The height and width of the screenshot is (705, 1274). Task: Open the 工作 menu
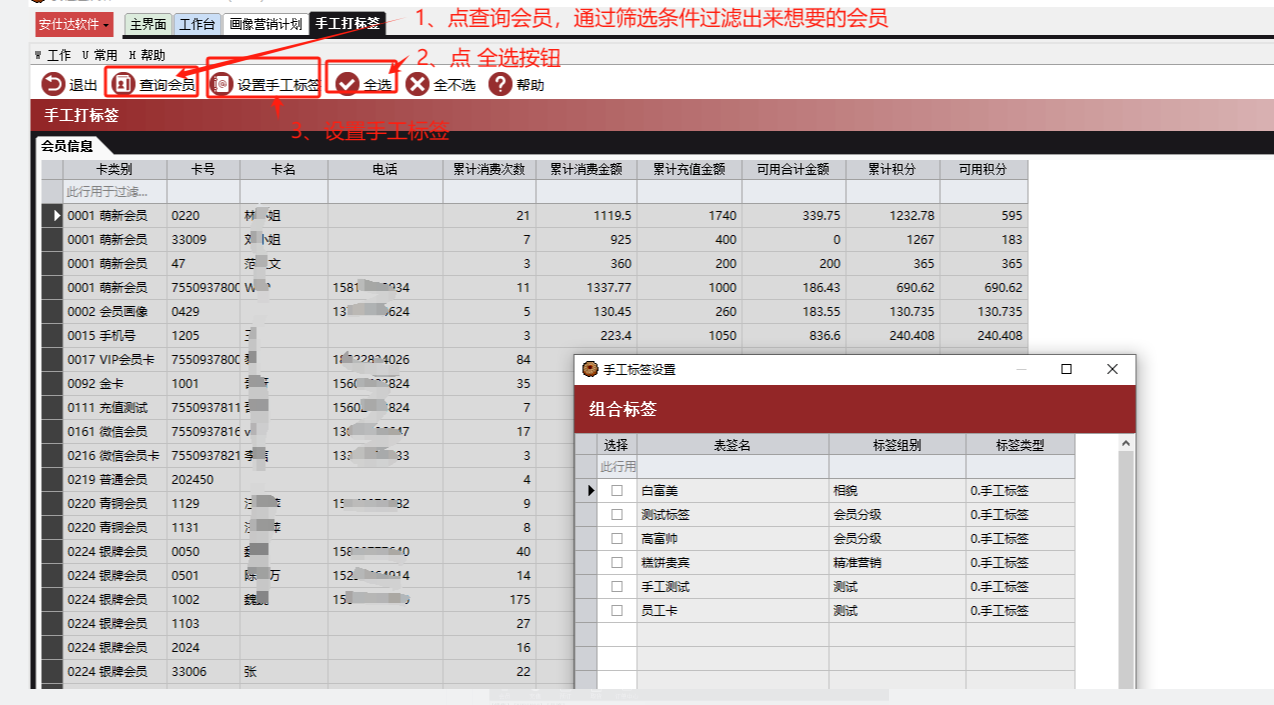coord(52,56)
